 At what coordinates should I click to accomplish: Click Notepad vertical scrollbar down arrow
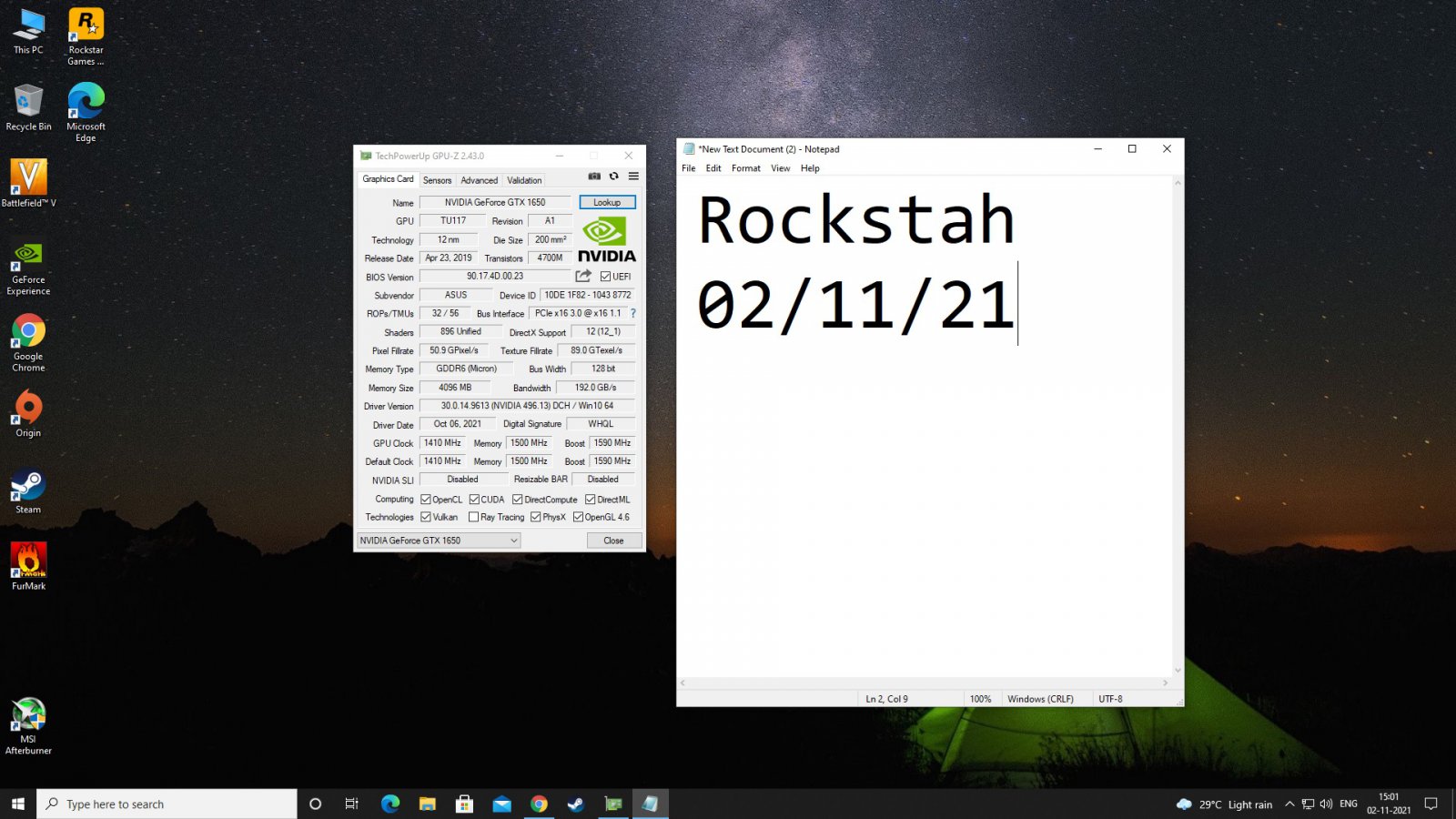pos(1178,671)
